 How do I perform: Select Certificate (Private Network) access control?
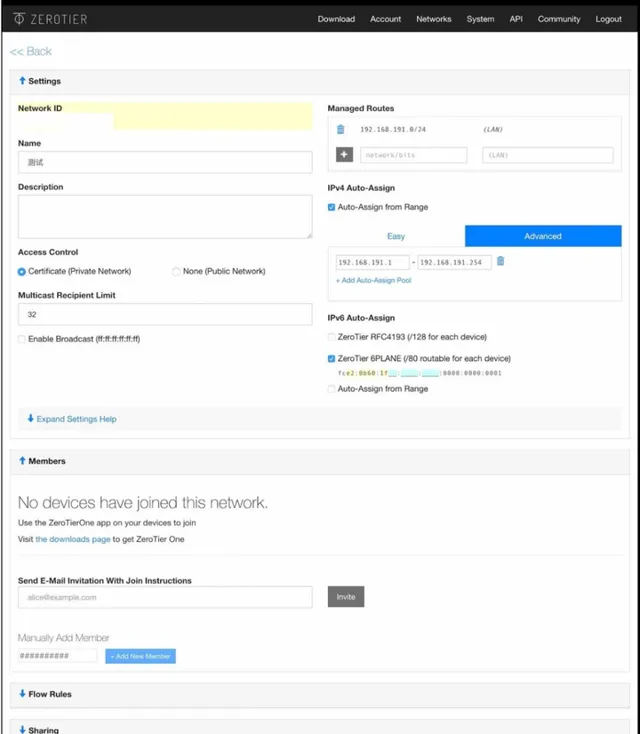tap(22, 272)
